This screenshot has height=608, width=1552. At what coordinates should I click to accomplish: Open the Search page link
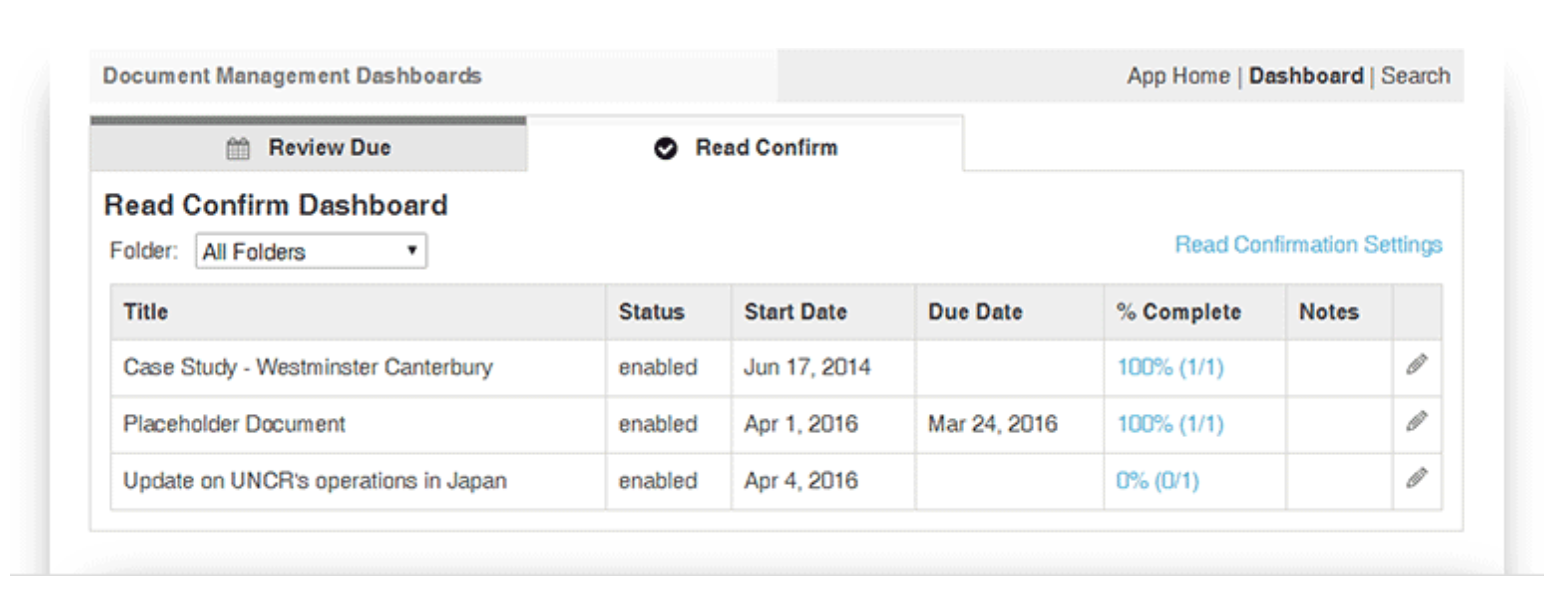click(1415, 76)
